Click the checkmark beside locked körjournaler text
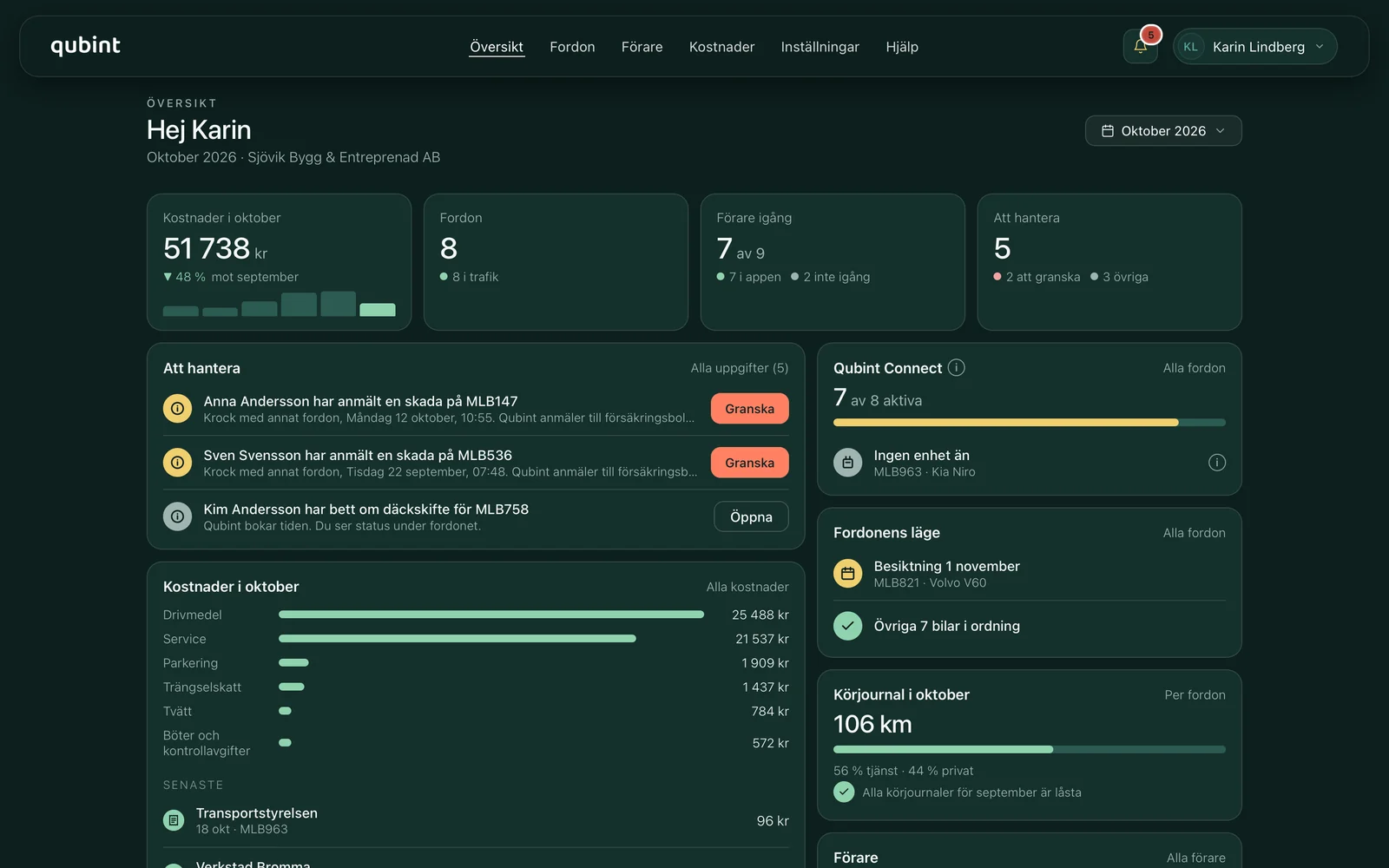The height and width of the screenshot is (868, 1389). 844,792
